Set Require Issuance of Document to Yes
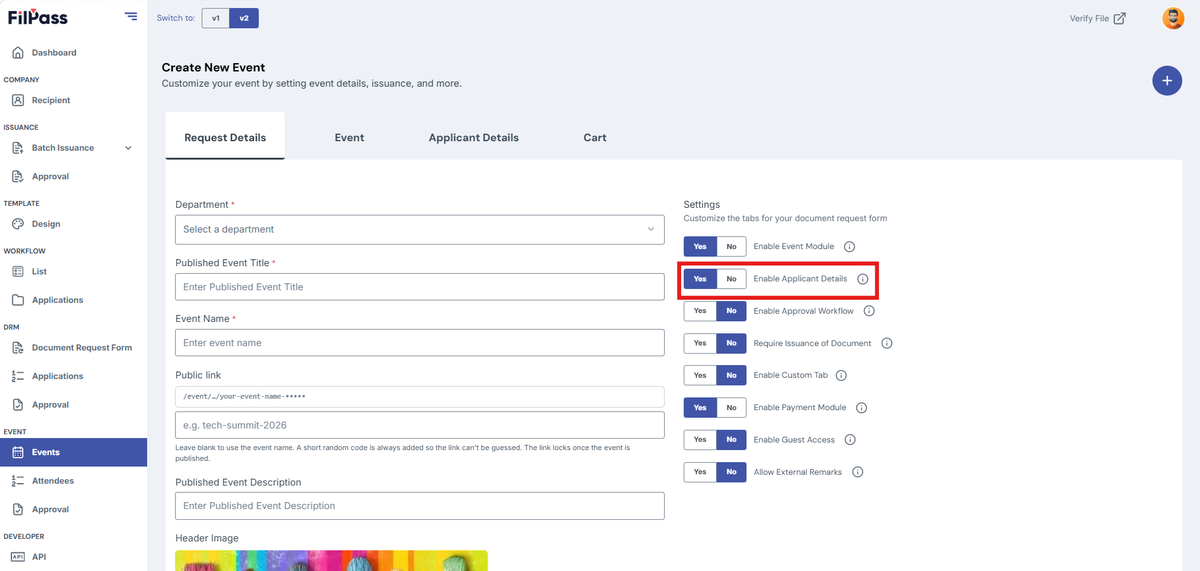Image resolution: width=1200 pixels, height=571 pixels. pos(700,343)
